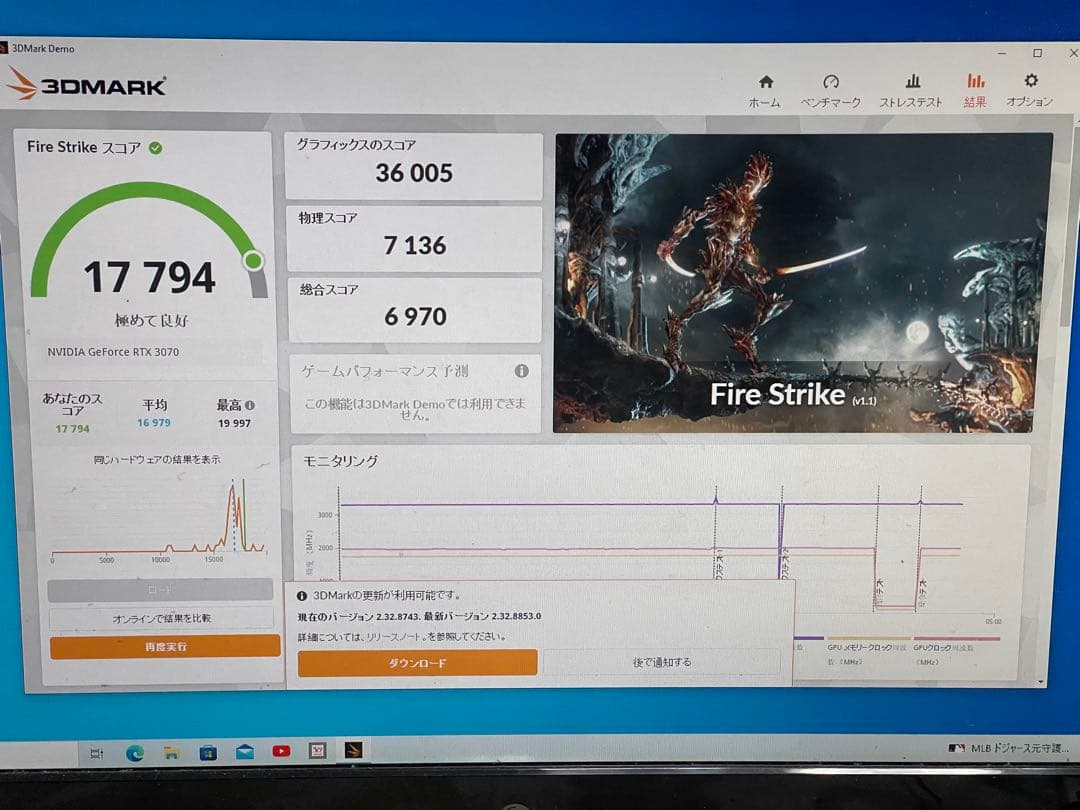Open オプション settings gear tab

[1030, 92]
